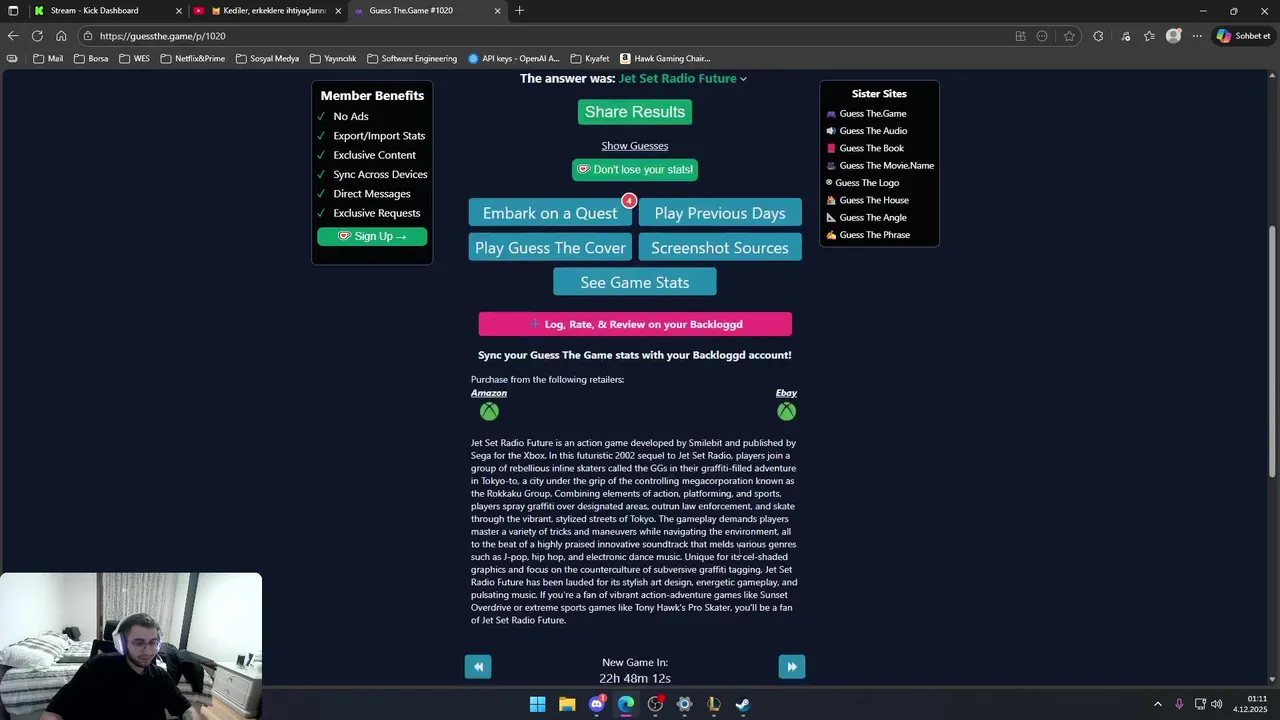1280x720 pixels.
Task: Open the Software Engineering bookmarks folder
Action: pyautogui.click(x=412, y=59)
